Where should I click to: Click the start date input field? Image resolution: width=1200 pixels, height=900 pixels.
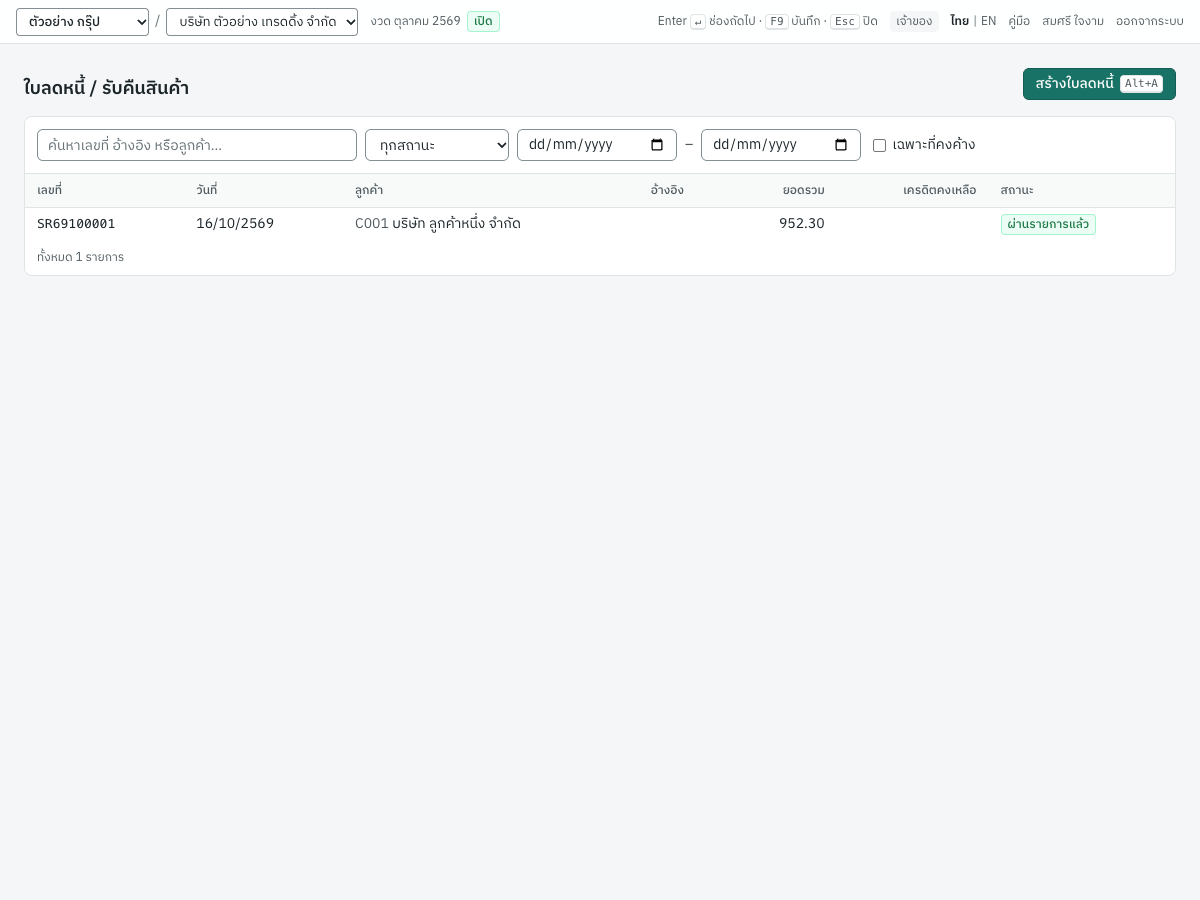click(x=597, y=145)
